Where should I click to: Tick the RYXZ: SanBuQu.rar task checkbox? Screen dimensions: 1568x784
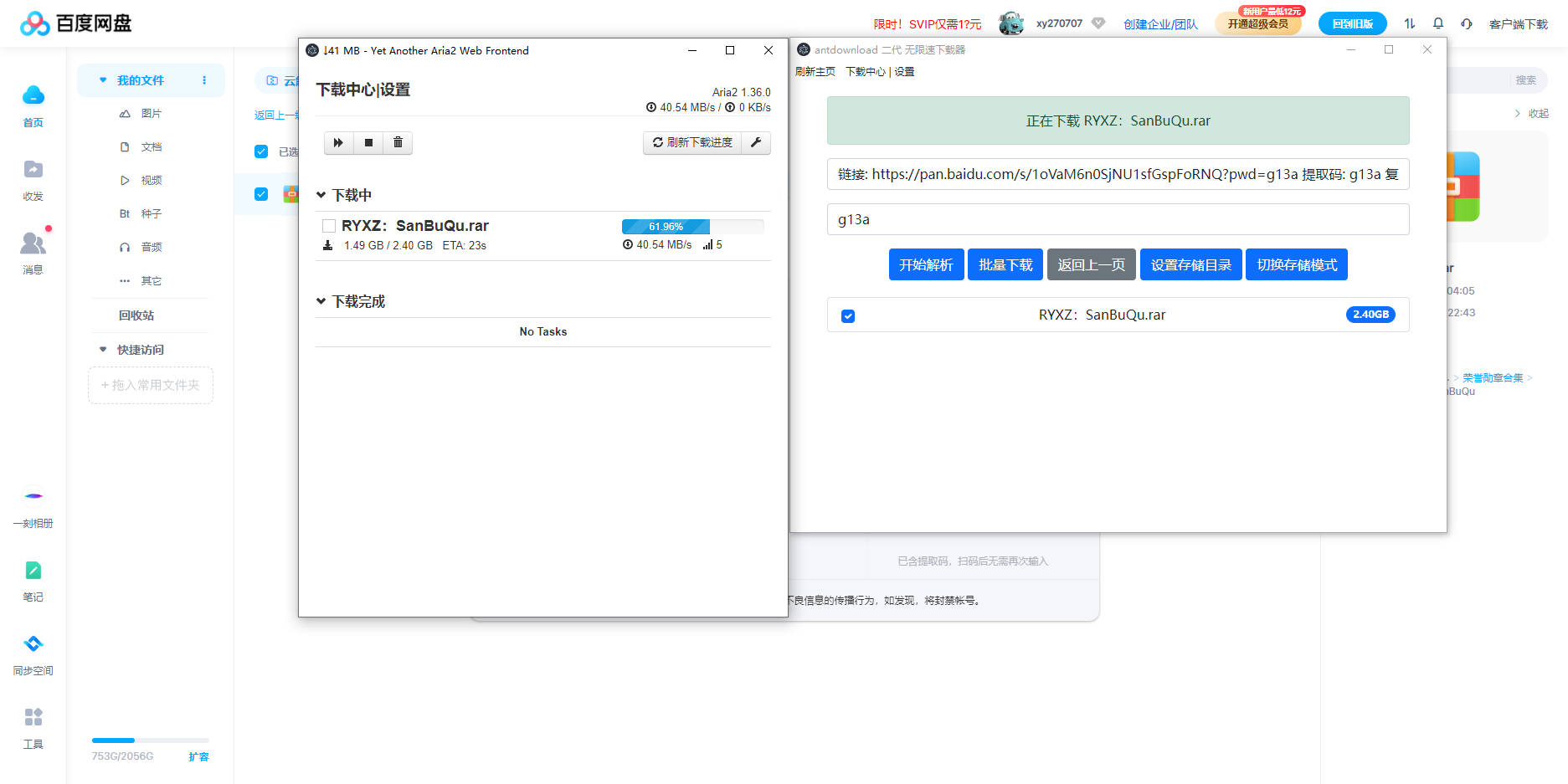(x=329, y=226)
